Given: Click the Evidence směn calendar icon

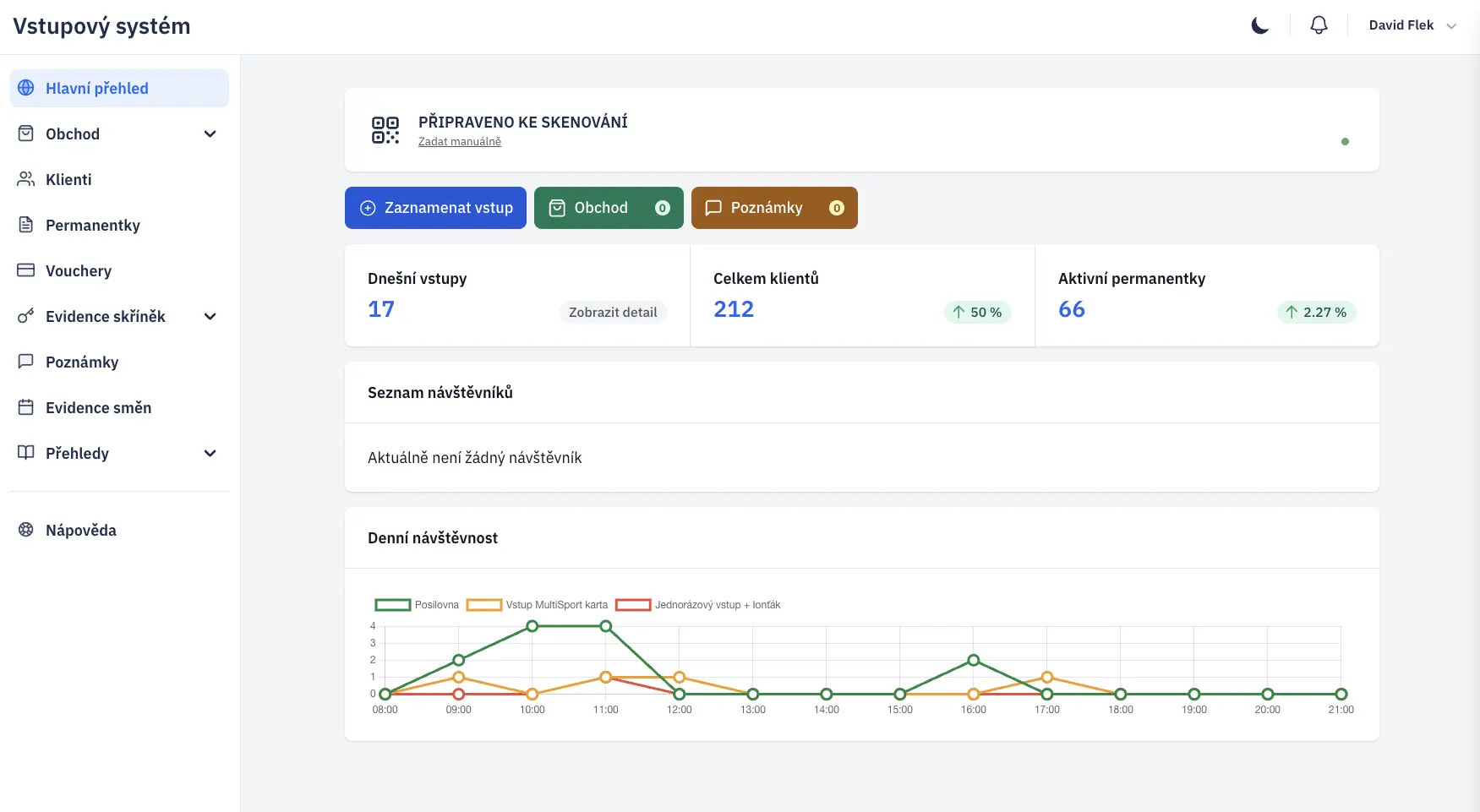Looking at the screenshot, I should [25, 407].
